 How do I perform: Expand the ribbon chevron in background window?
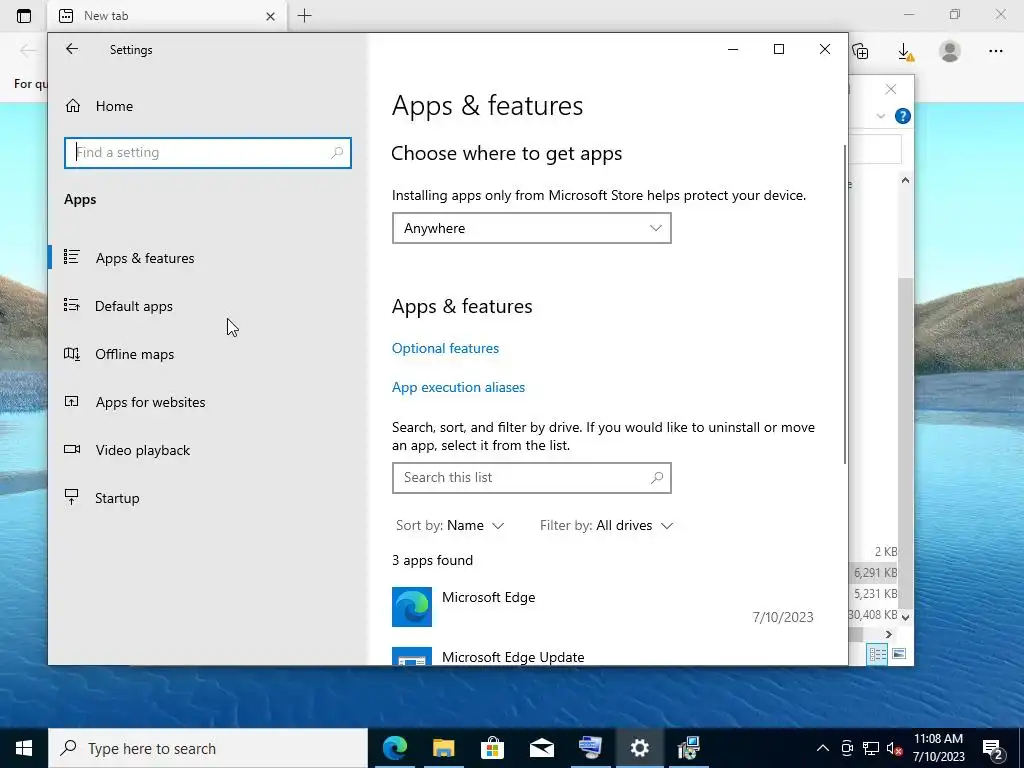pyautogui.click(x=880, y=116)
